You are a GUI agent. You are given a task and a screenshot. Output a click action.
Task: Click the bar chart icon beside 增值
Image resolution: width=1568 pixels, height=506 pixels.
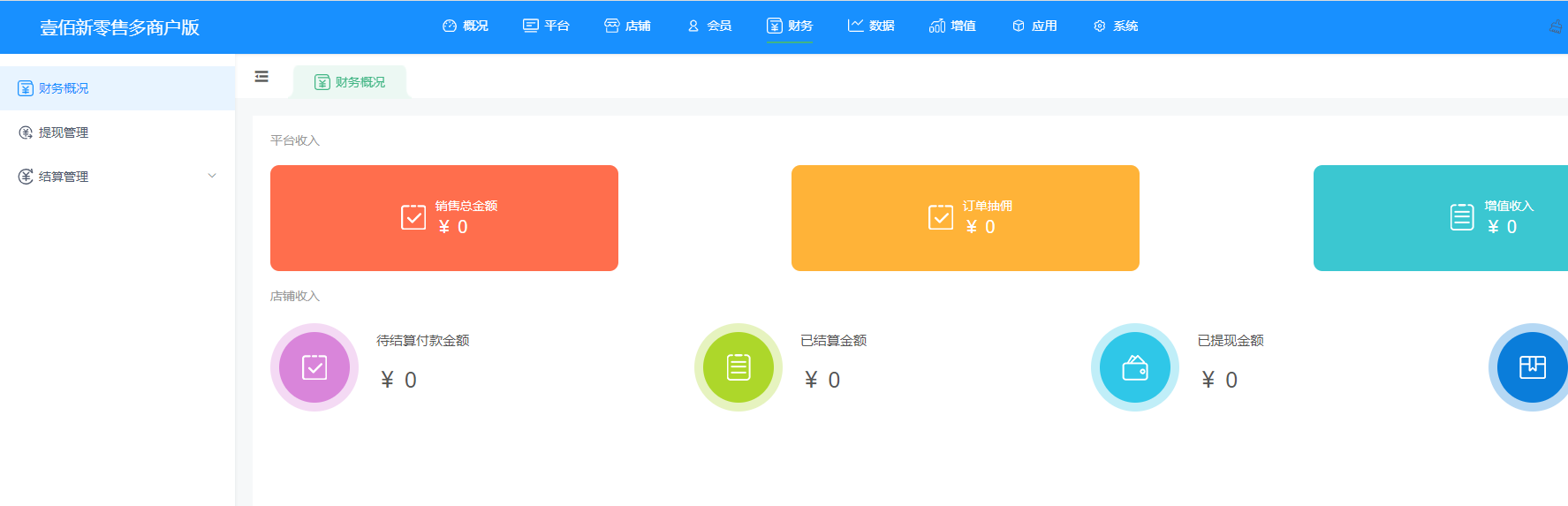click(937, 26)
